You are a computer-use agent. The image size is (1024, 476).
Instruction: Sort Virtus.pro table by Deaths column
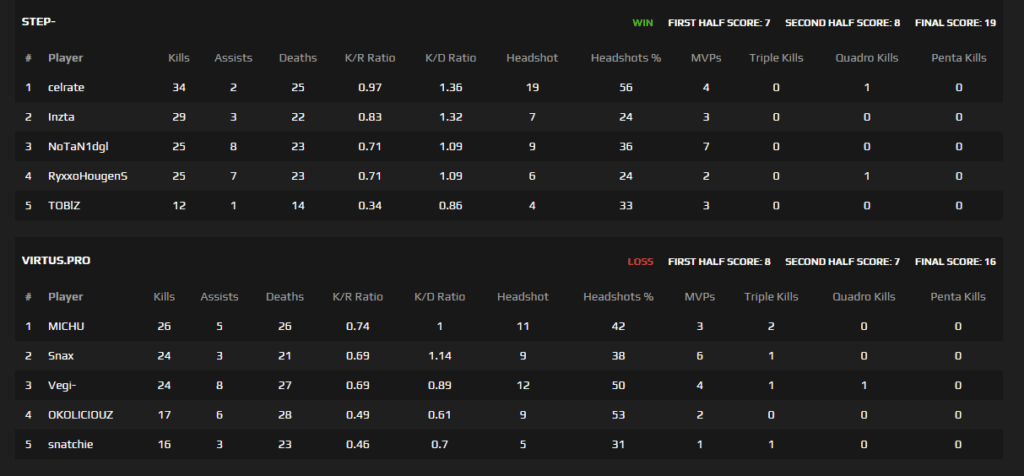[285, 297]
